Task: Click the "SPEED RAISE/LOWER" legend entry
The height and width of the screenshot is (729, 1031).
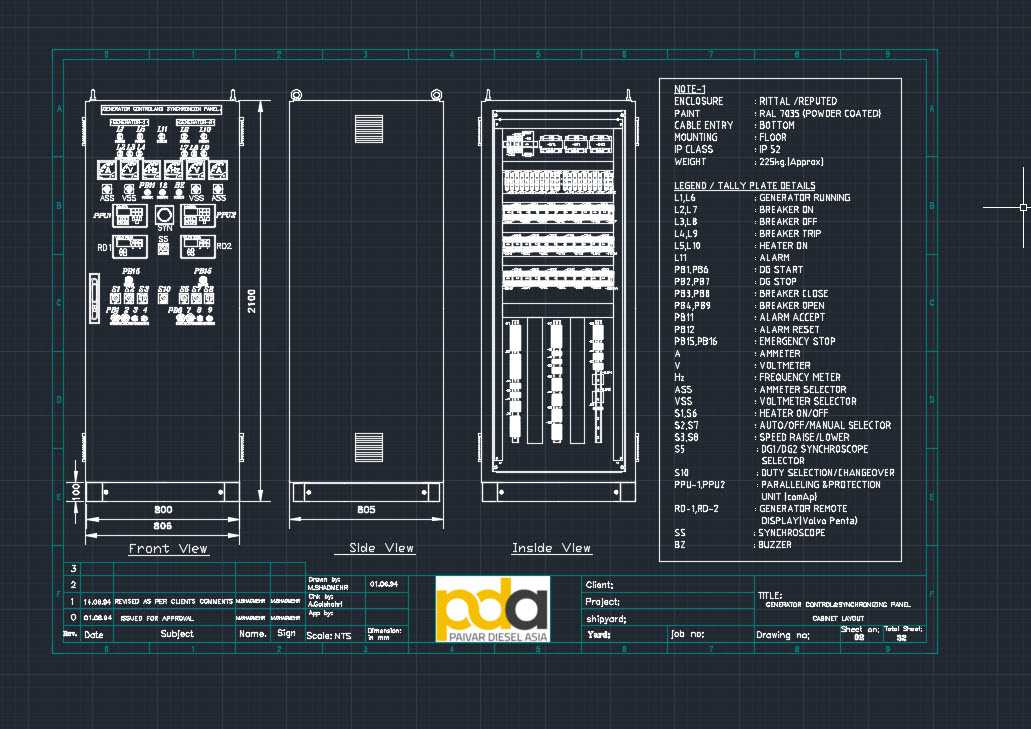Action: pos(804,437)
